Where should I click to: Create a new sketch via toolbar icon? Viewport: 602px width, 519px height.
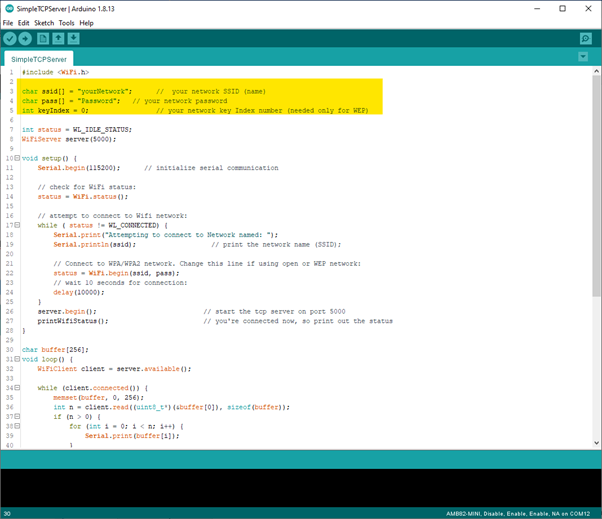pos(43,38)
